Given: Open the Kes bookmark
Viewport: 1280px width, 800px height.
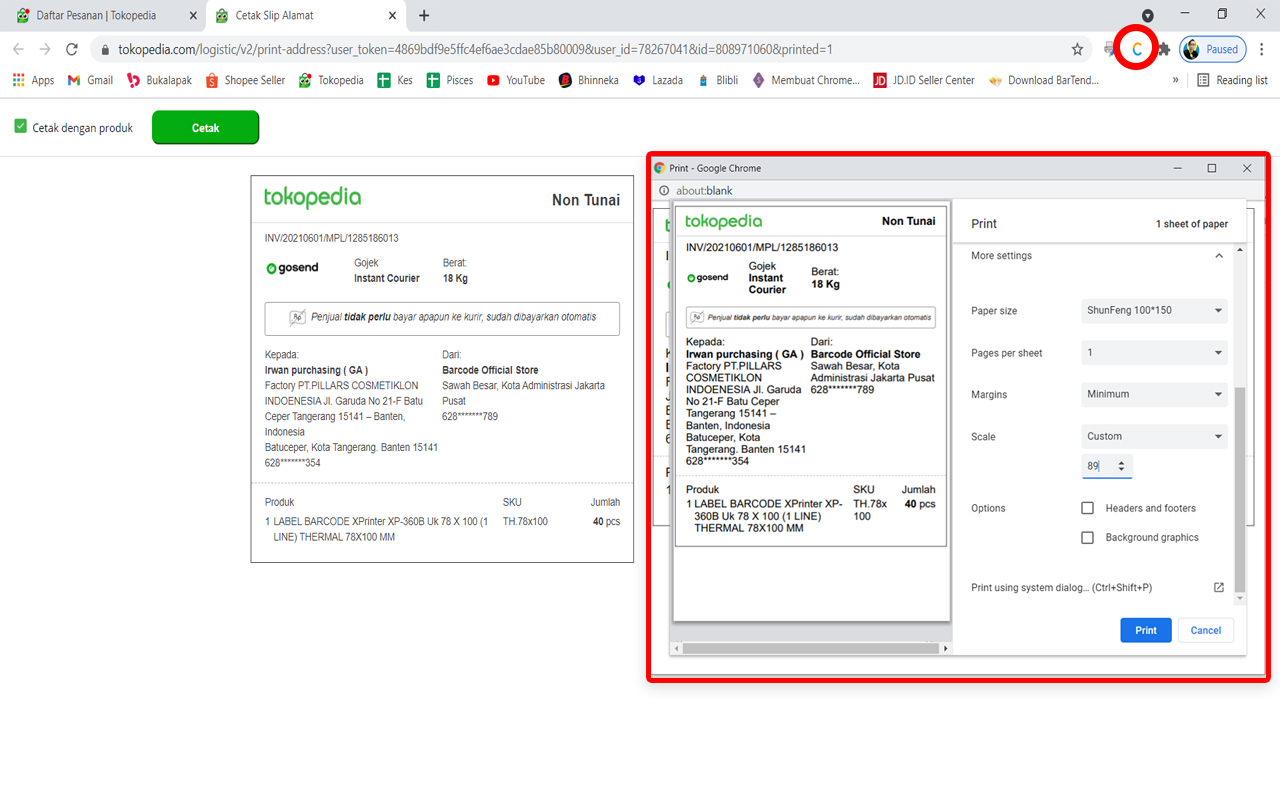Looking at the screenshot, I should (395, 80).
